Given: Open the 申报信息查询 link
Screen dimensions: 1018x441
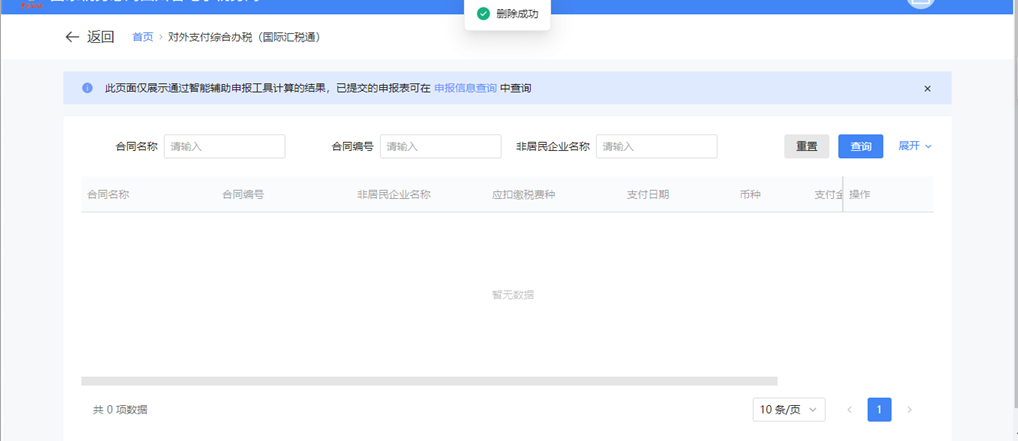Looking at the screenshot, I should (465, 88).
